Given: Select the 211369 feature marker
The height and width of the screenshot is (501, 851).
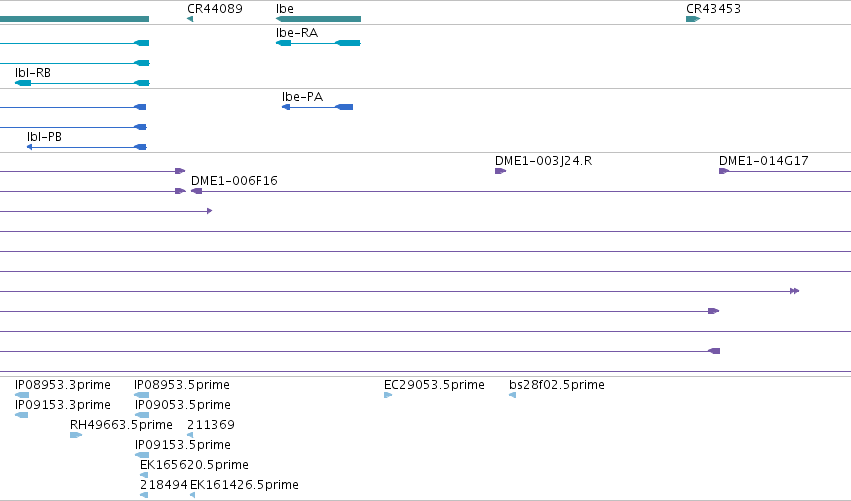Looking at the screenshot, I should (x=190, y=435).
